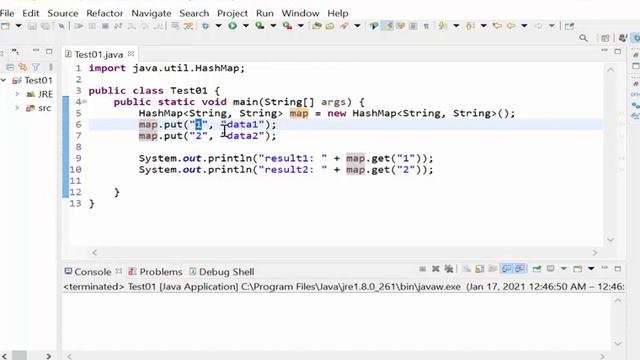This screenshot has width=640, height=360.
Task: Open the Previous Annotation dropdown arrow
Action: (x=484, y=26)
